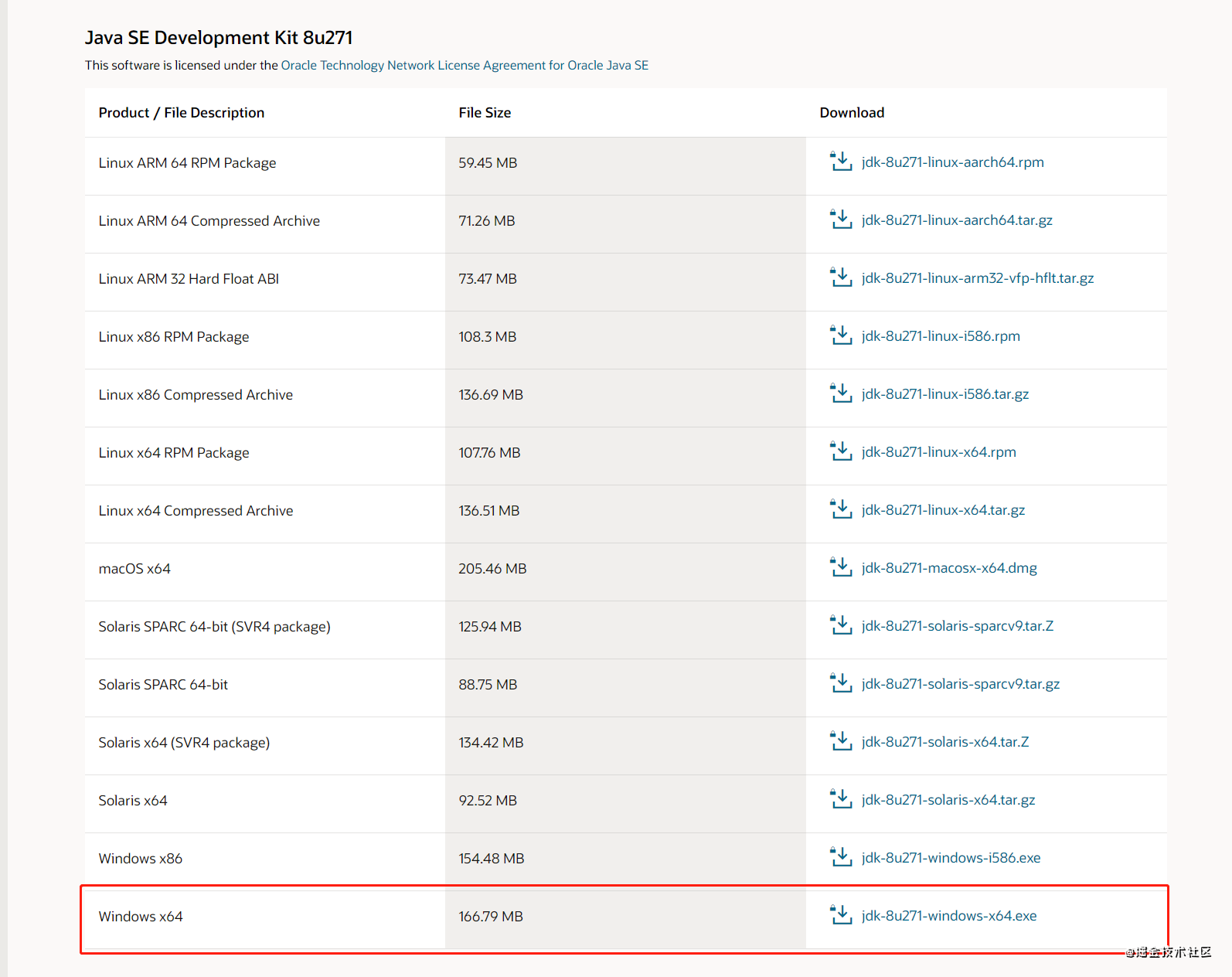Click the jdk-8u271-linux-x64.tar.gz link
The height and width of the screenshot is (977, 1232).
(943, 510)
